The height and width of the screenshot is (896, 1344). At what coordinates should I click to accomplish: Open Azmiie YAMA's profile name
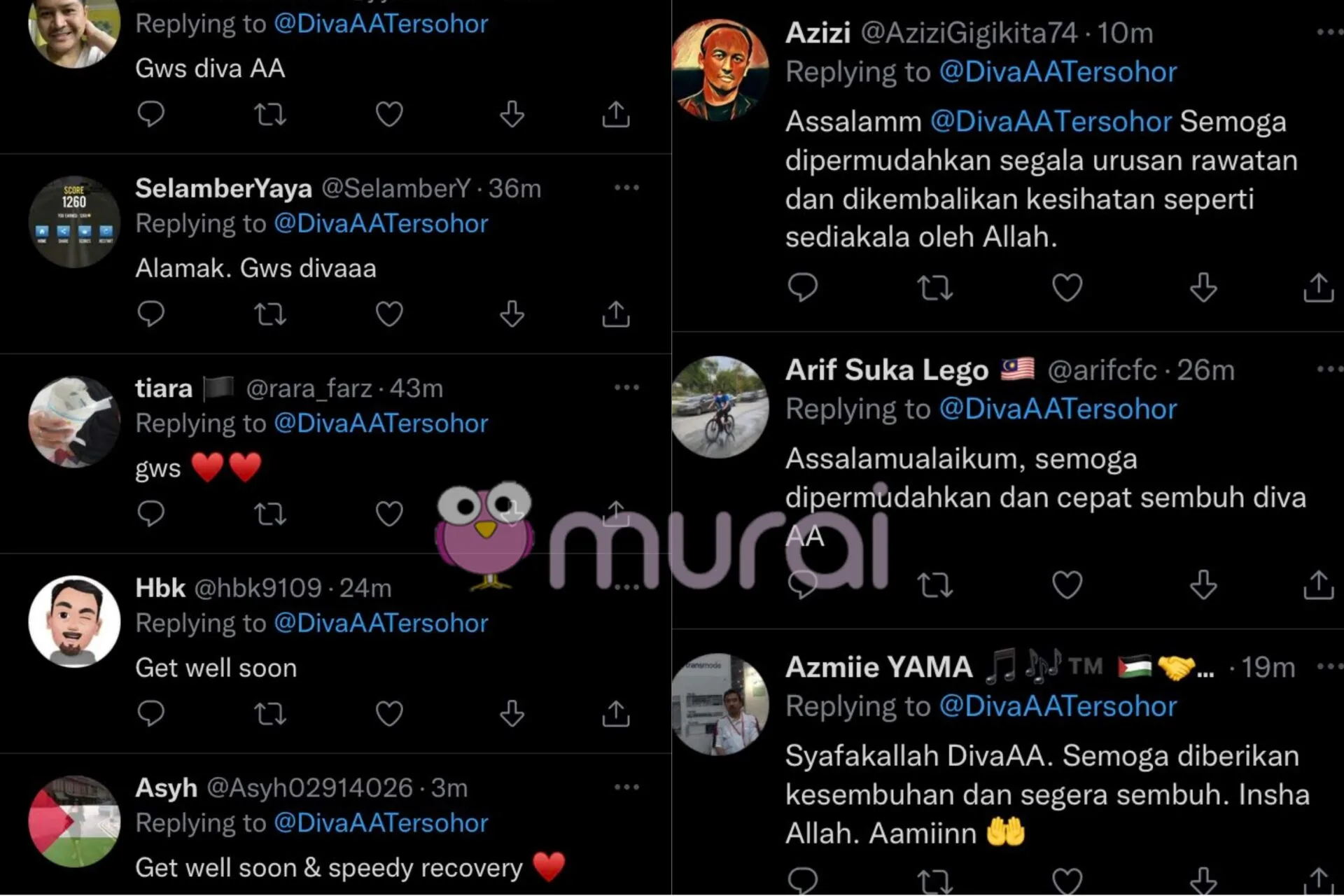tap(878, 667)
